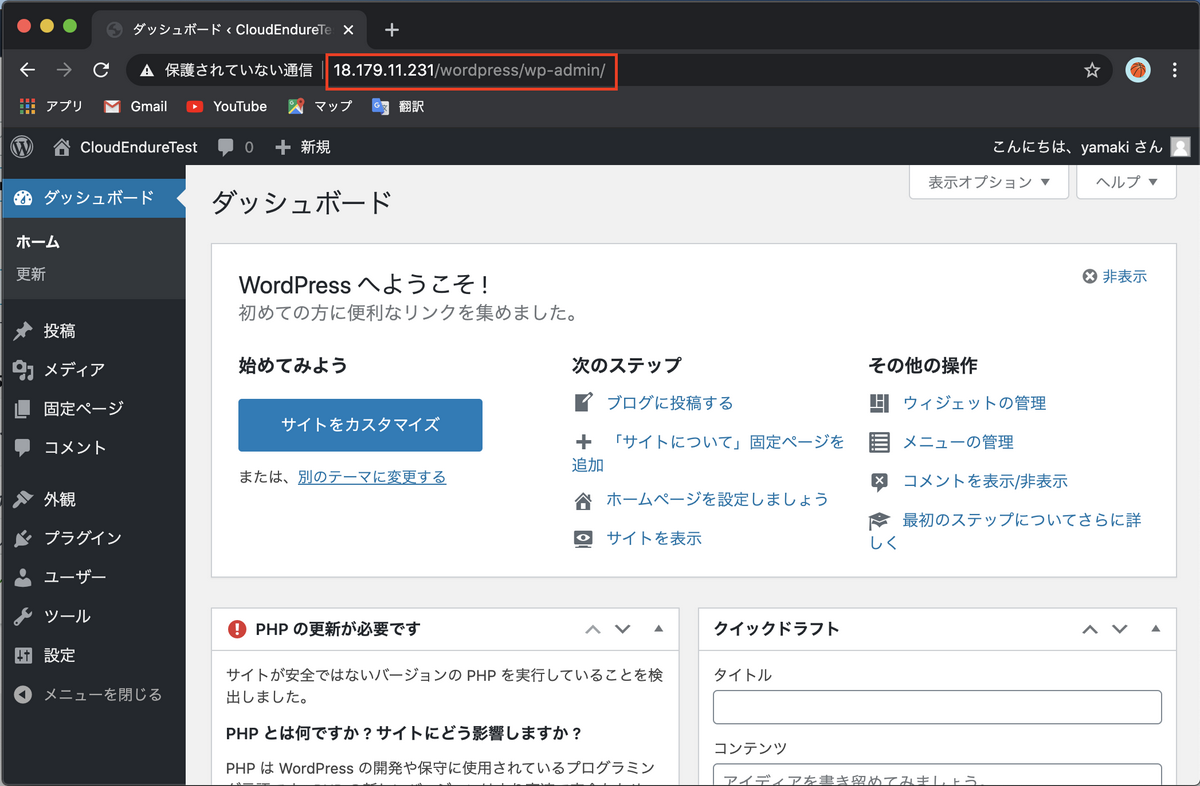Viewport: 1200px width, 786px height.
Task: Click the ツール wrench icon
Action: click(x=23, y=616)
